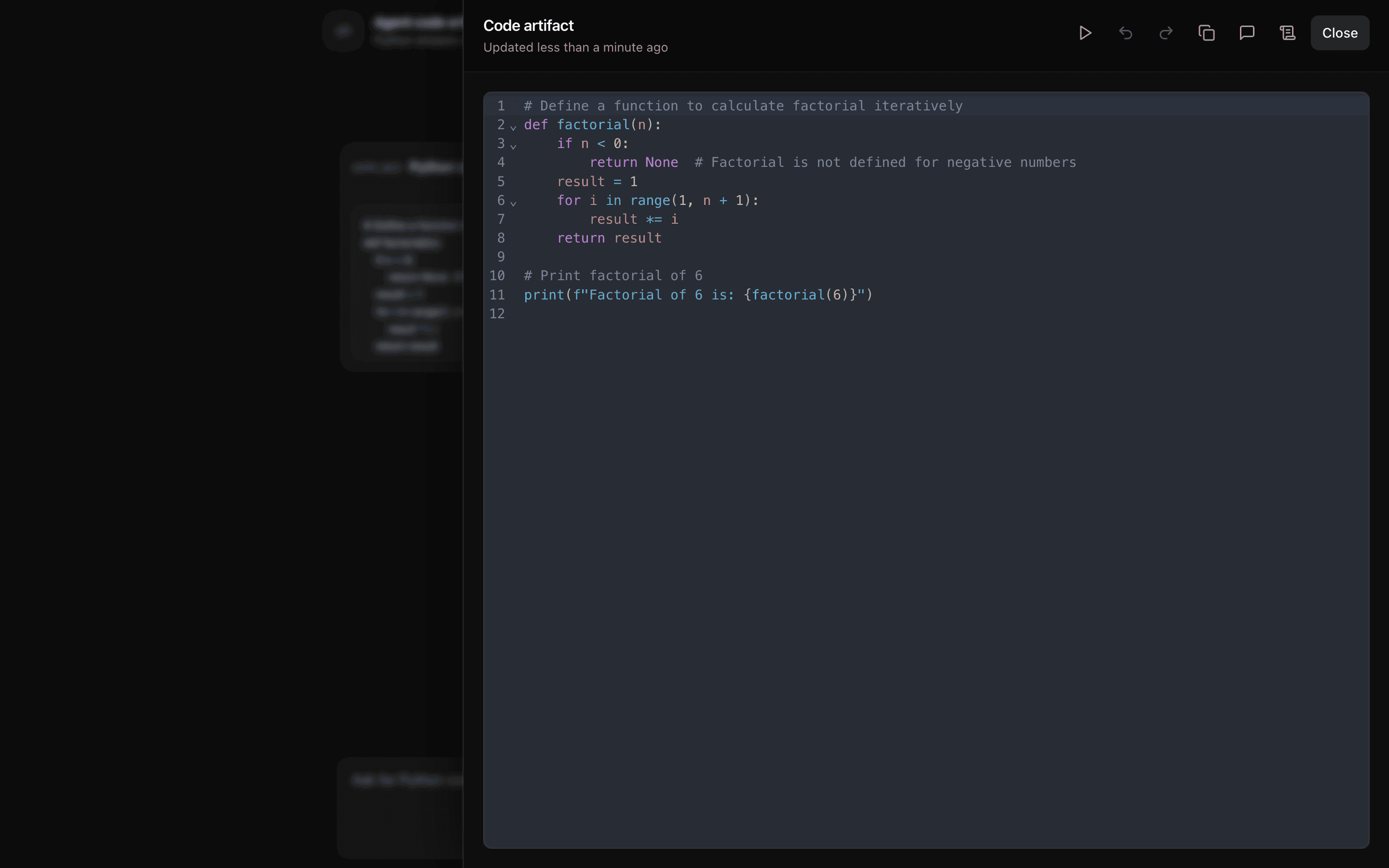Viewport: 1389px width, 868px height.
Task: Click 'return result' on line 8
Action: coord(609,238)
